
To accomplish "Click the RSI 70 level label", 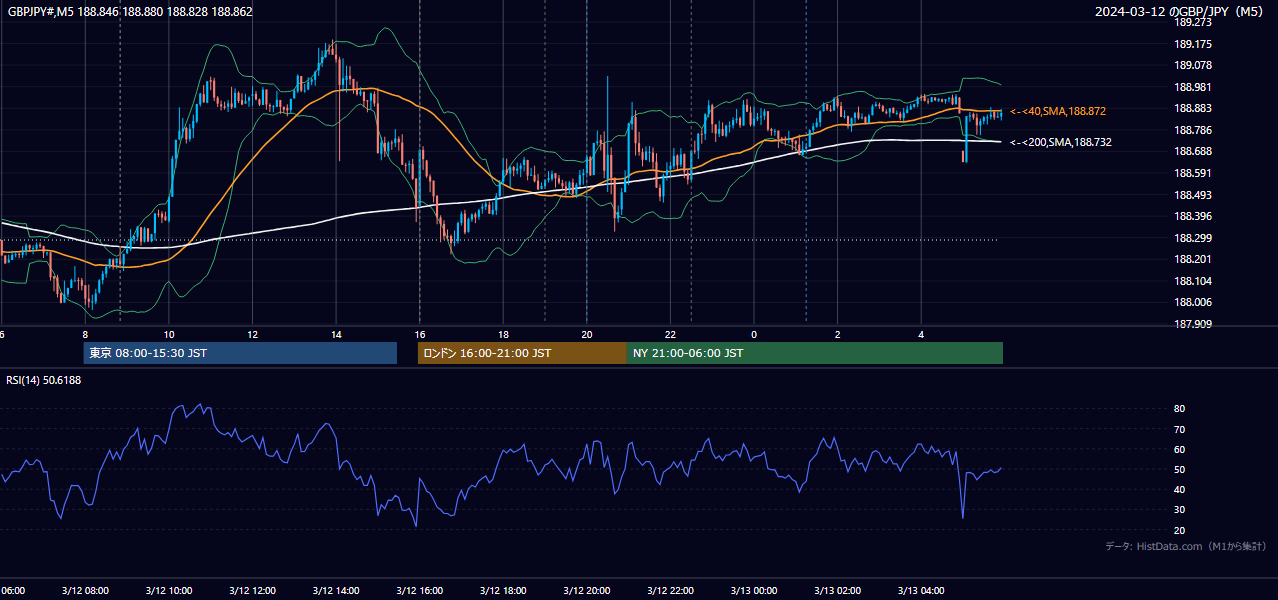I will [x=1179, y=429].
